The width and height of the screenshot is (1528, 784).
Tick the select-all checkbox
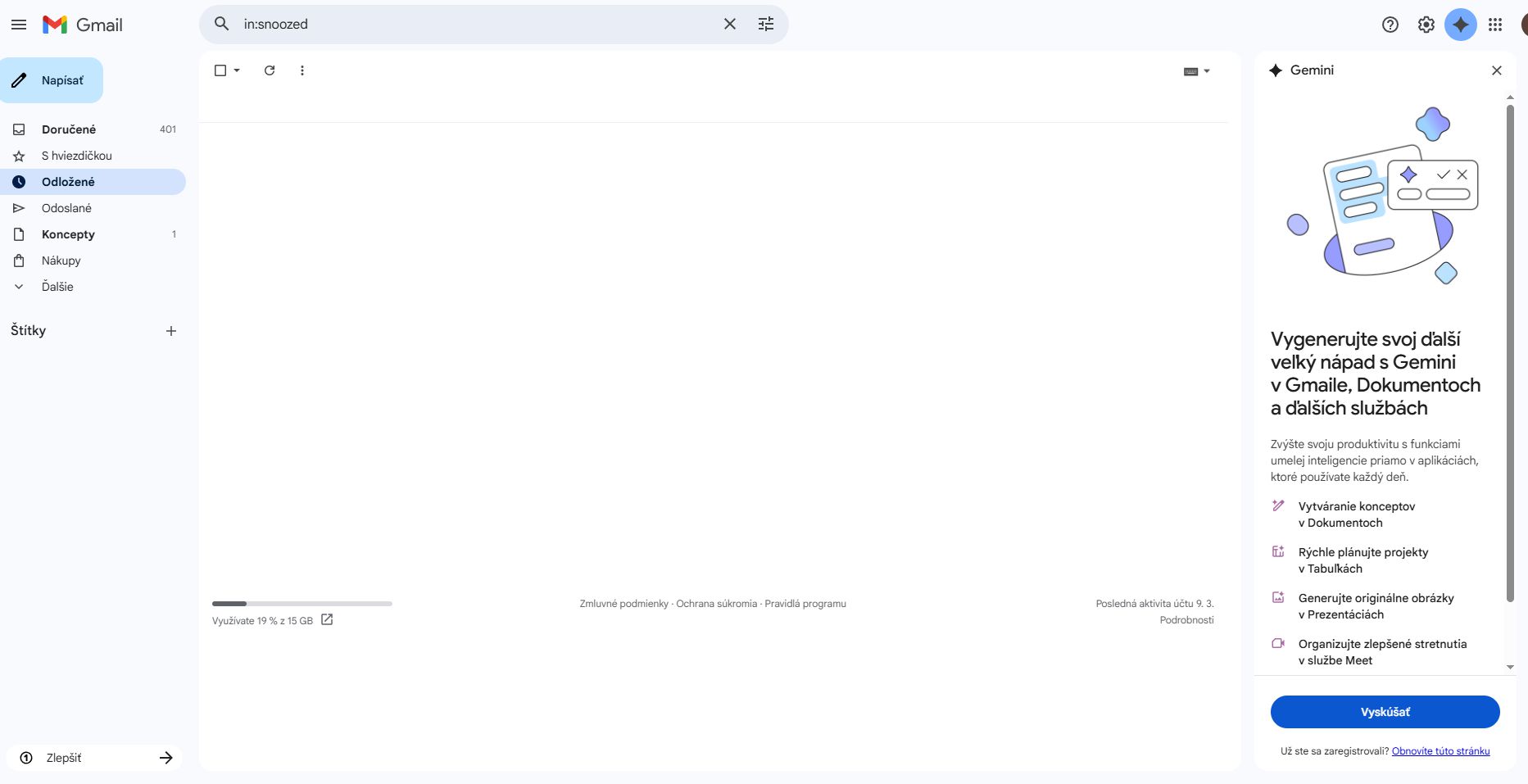[220, 70]
